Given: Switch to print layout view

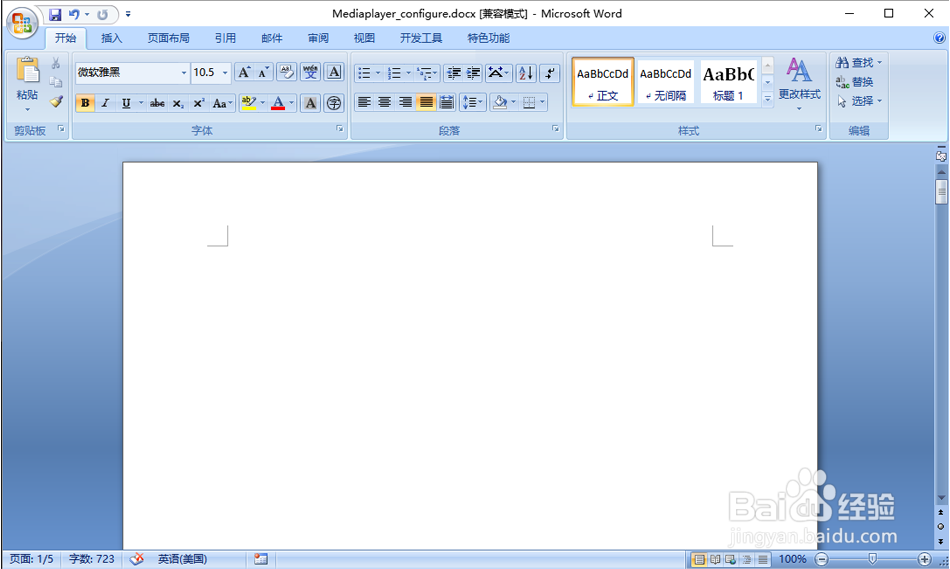Looking at the screenshot, I should pos(699,559).
